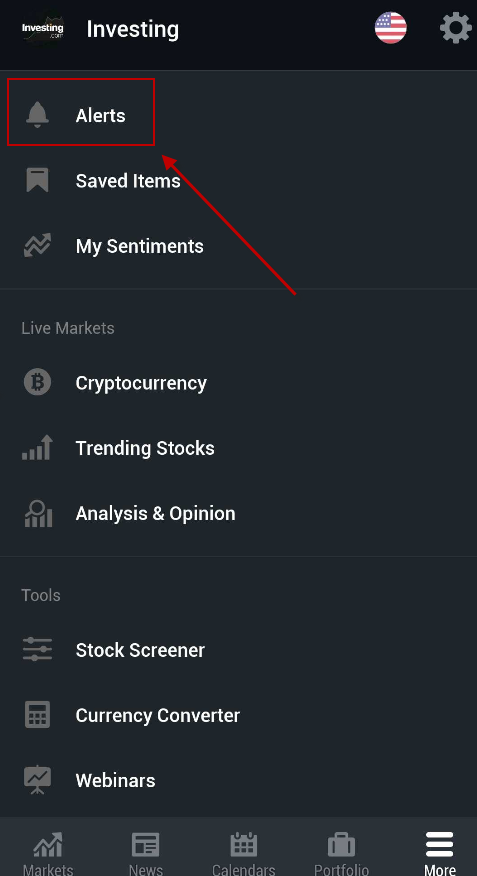Open the Calendars tab
Viewport: 477px width, 876px height.
point(244,853)
